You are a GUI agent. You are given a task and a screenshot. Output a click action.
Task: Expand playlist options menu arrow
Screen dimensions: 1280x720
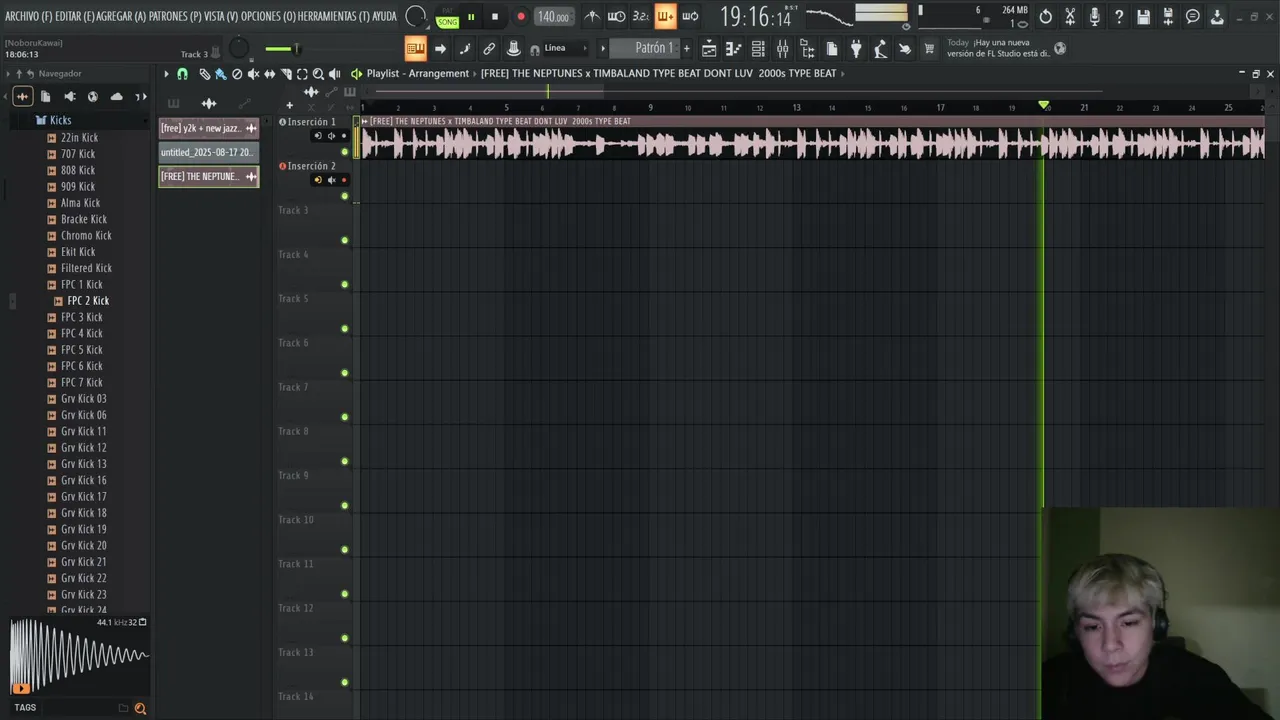click(x=166, y=74)
